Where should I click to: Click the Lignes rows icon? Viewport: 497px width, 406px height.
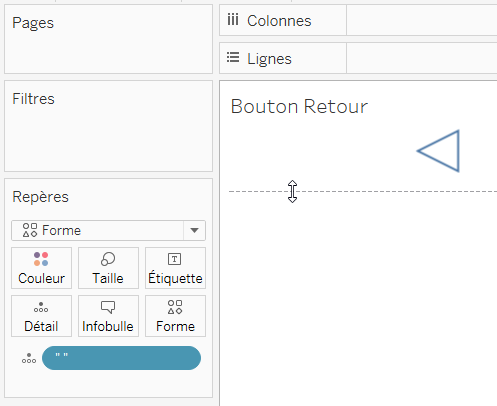pyautogui.click(x=233, y=57)
